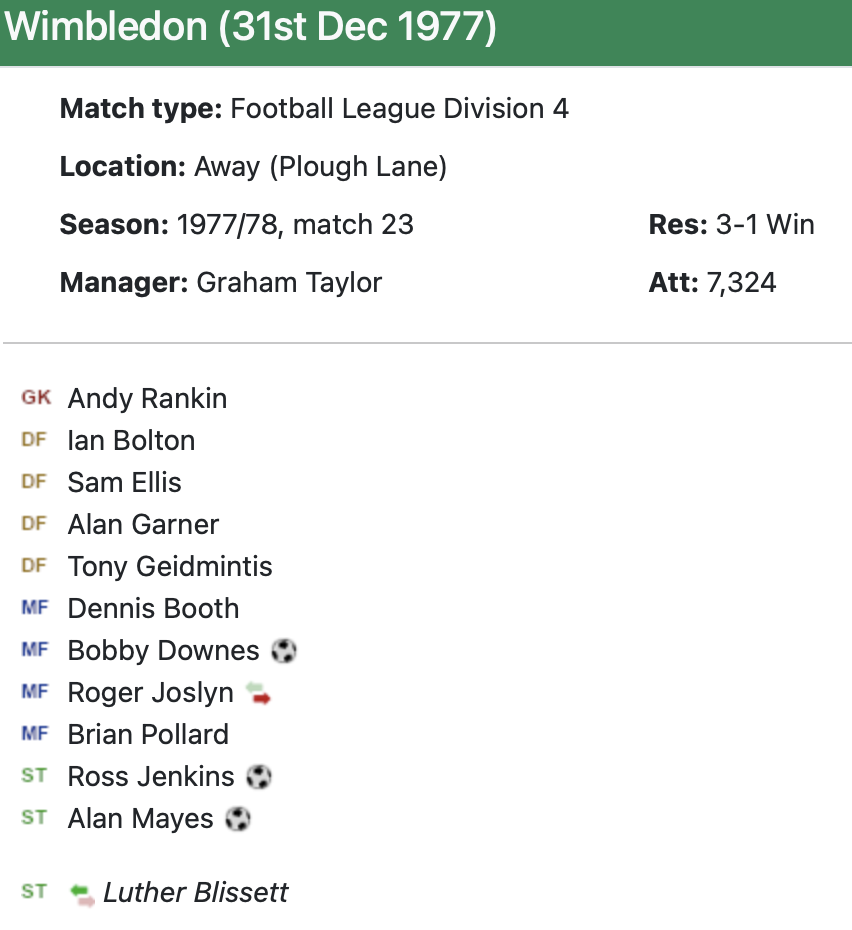
Task: Click the goal ball icon beside Bobby Downes
Action: point(284,651)
